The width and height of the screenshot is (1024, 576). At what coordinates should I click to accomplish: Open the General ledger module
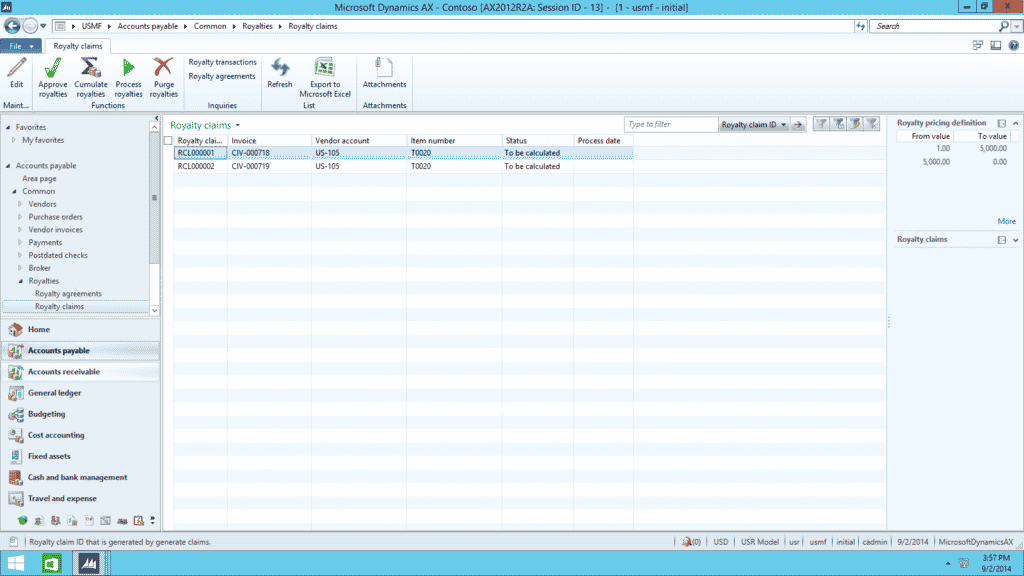[x=81, y=392]
